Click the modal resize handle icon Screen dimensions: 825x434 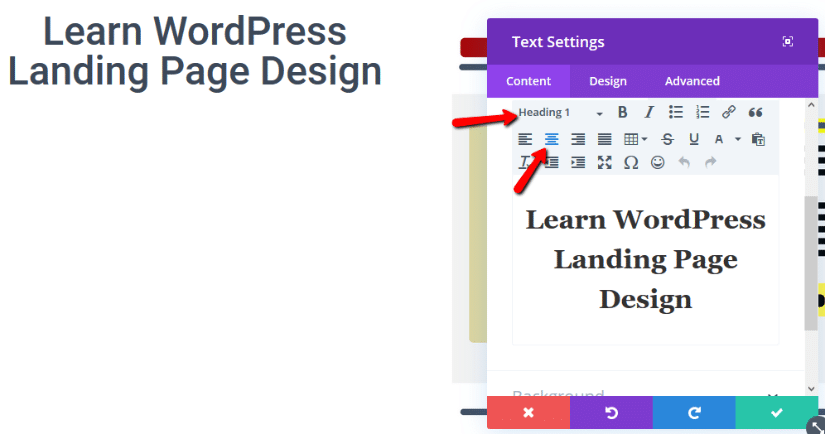[x=816, y=425]
